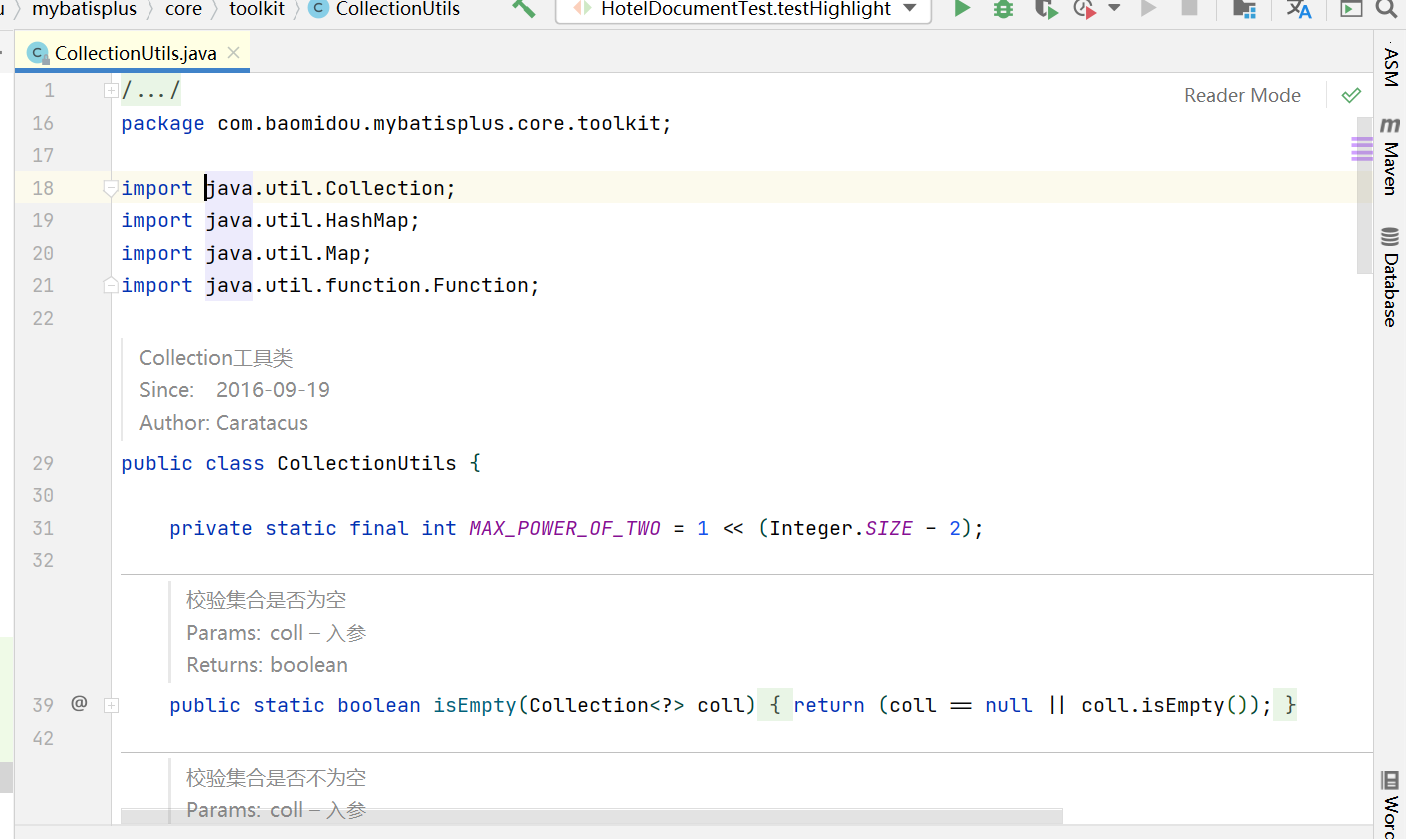Click import java.util.function.Function line

(331, 285)
